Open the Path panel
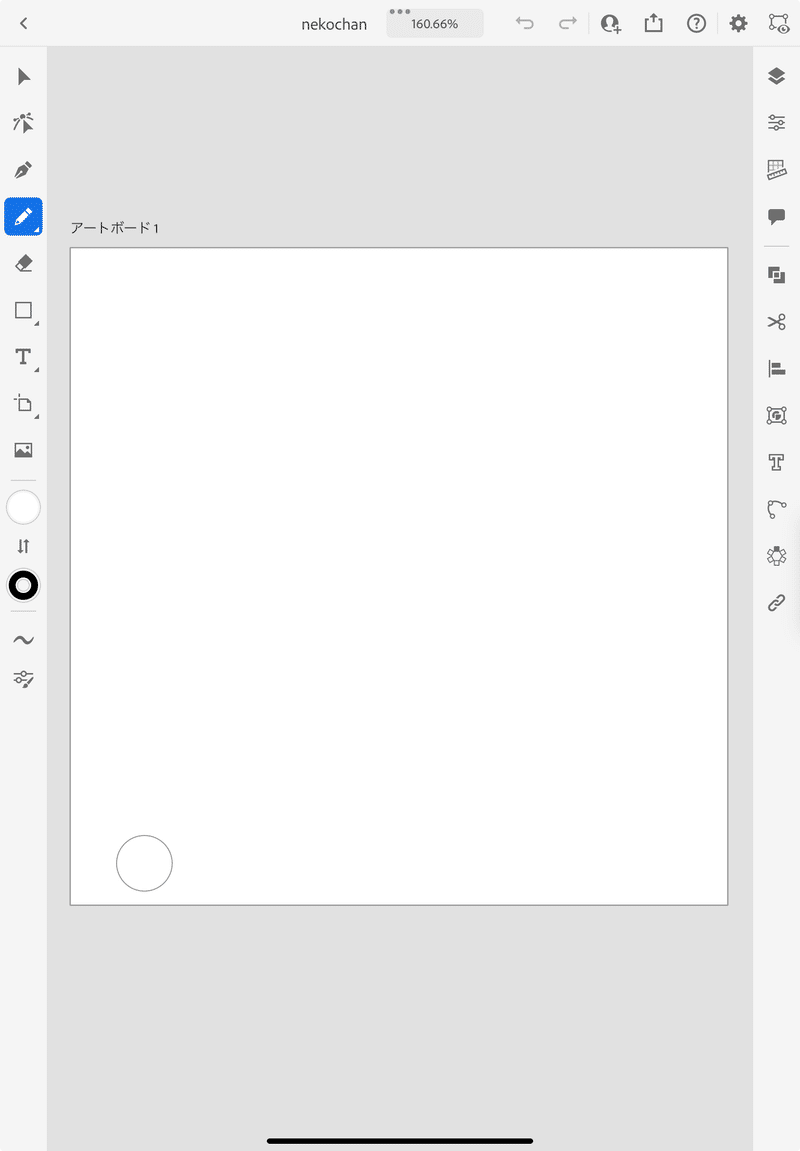Image resolution: width=800 pixels, height=1151 pixels. coord(777,509)
